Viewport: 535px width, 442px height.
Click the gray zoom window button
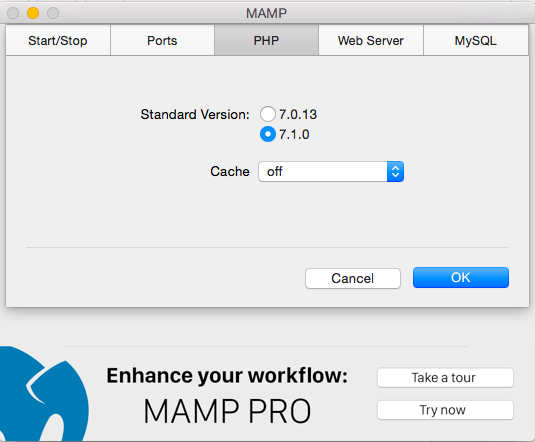[x=53, y=13]
